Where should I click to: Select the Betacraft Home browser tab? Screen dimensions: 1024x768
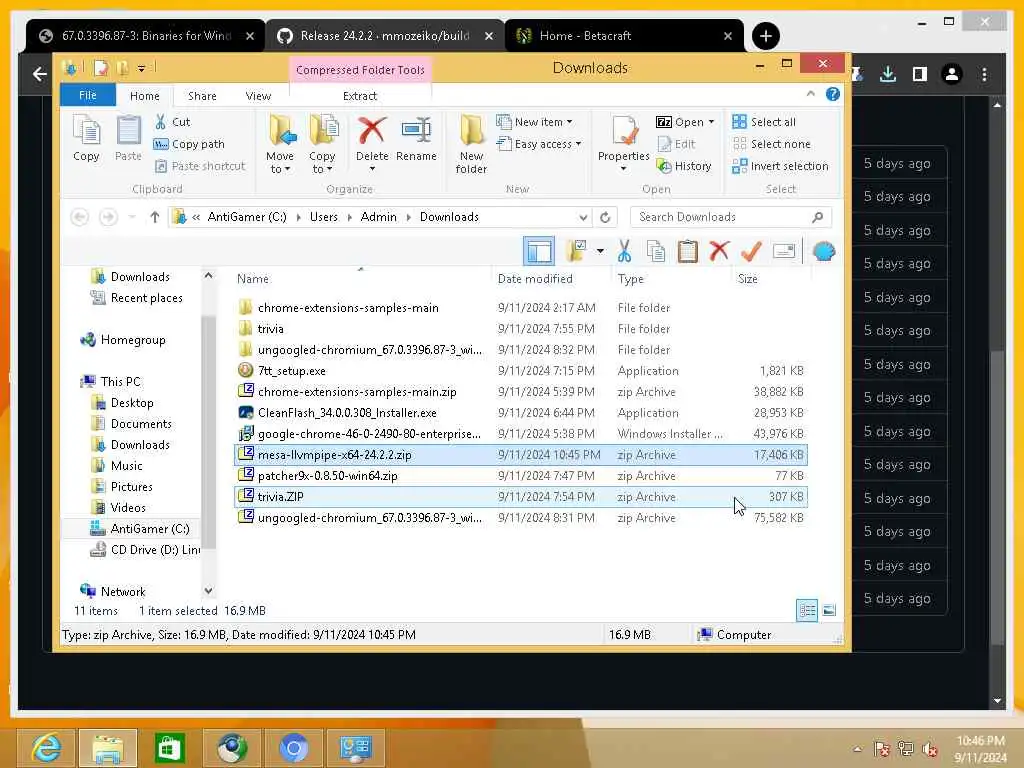[x=624, y=36]
